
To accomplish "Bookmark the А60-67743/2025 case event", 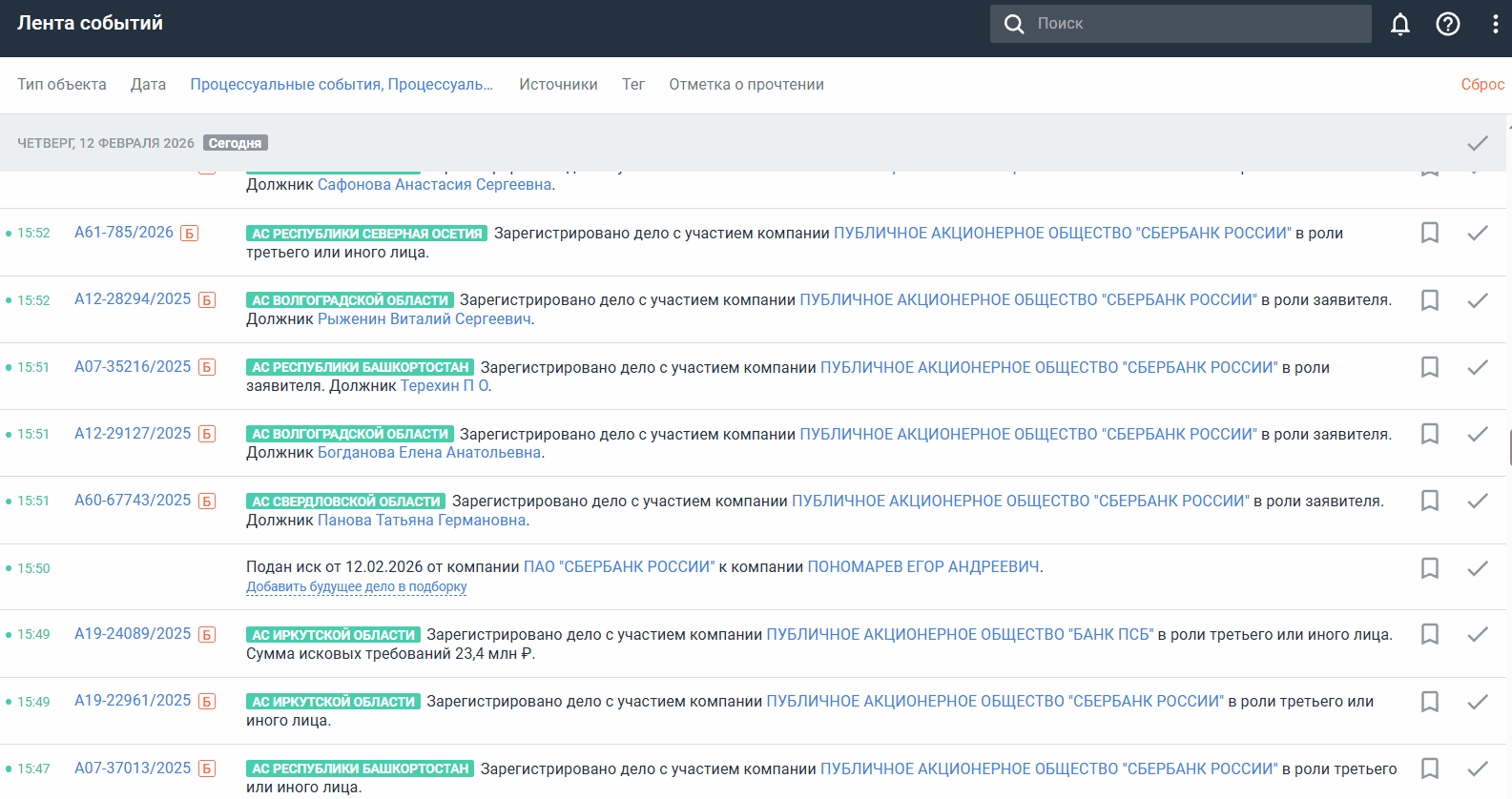I will coord(1429,501).
